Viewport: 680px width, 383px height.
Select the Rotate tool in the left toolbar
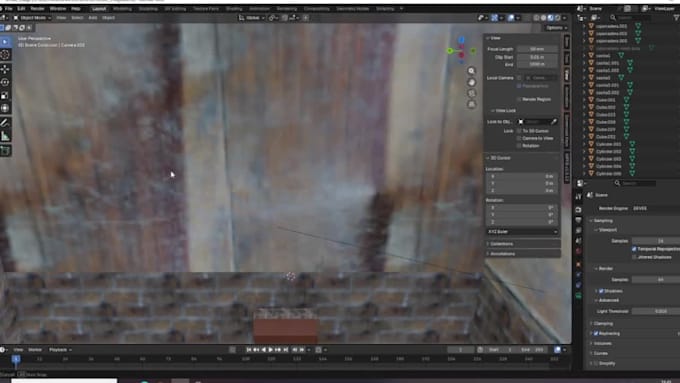tap(5, 82)
